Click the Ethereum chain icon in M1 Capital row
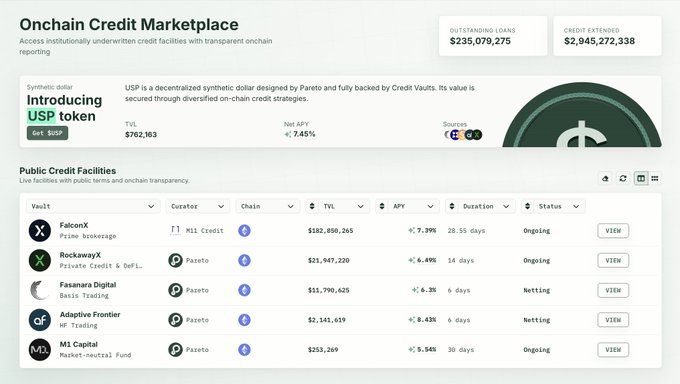Screen dimensions: 680x384 tap(245, 350)
